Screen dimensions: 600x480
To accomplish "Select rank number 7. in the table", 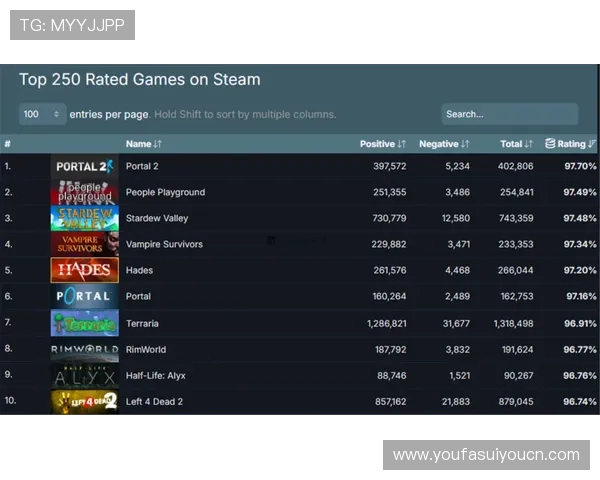I will (x=8, y=322).
